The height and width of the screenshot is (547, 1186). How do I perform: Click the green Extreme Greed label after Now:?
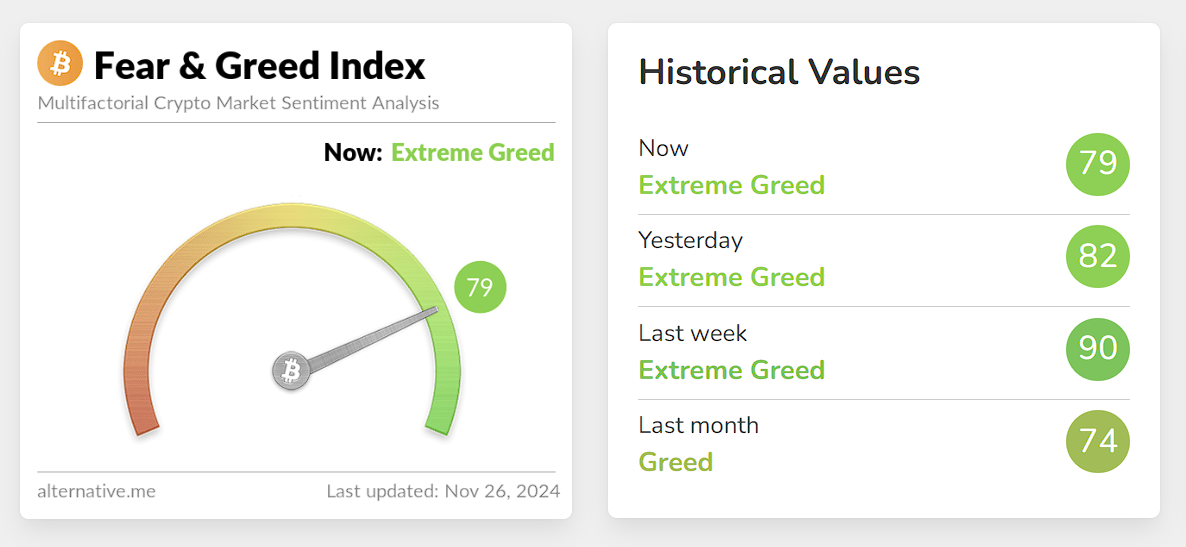[x=473, y=153]
